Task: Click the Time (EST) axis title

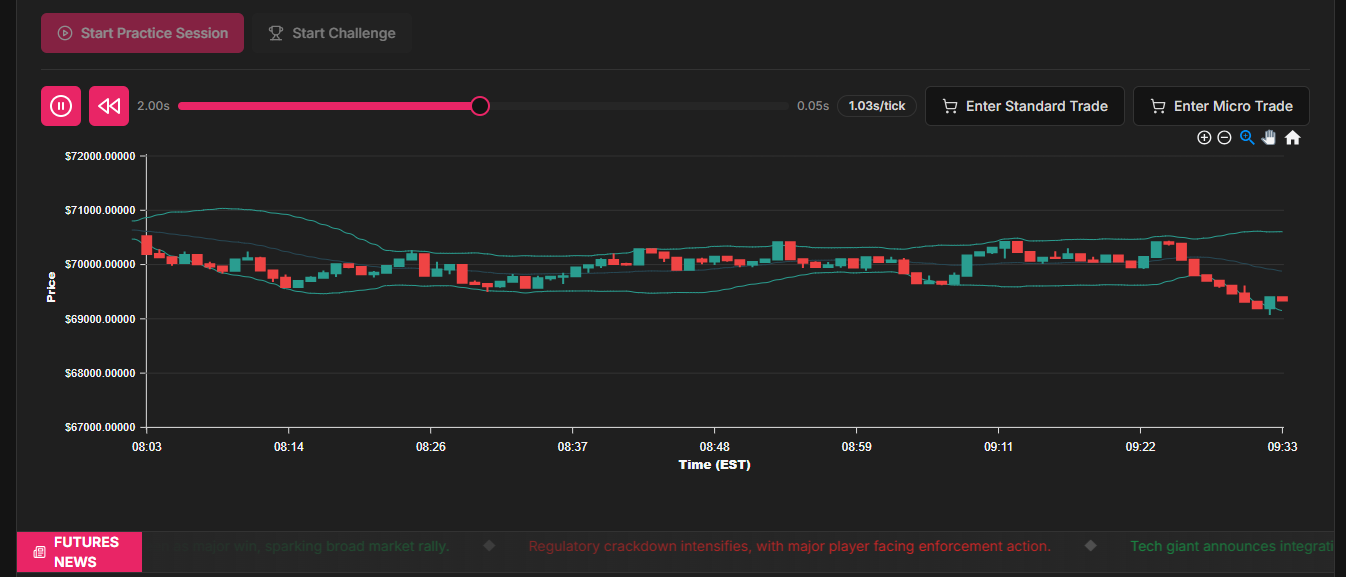Action: coord(714,465)
